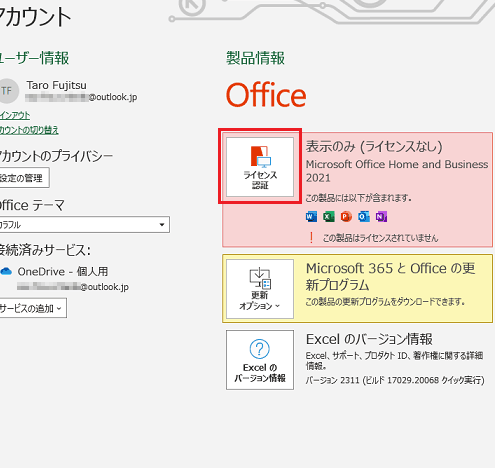Click the 設定の管理 button
495x468 pixels.
point(25,178)
